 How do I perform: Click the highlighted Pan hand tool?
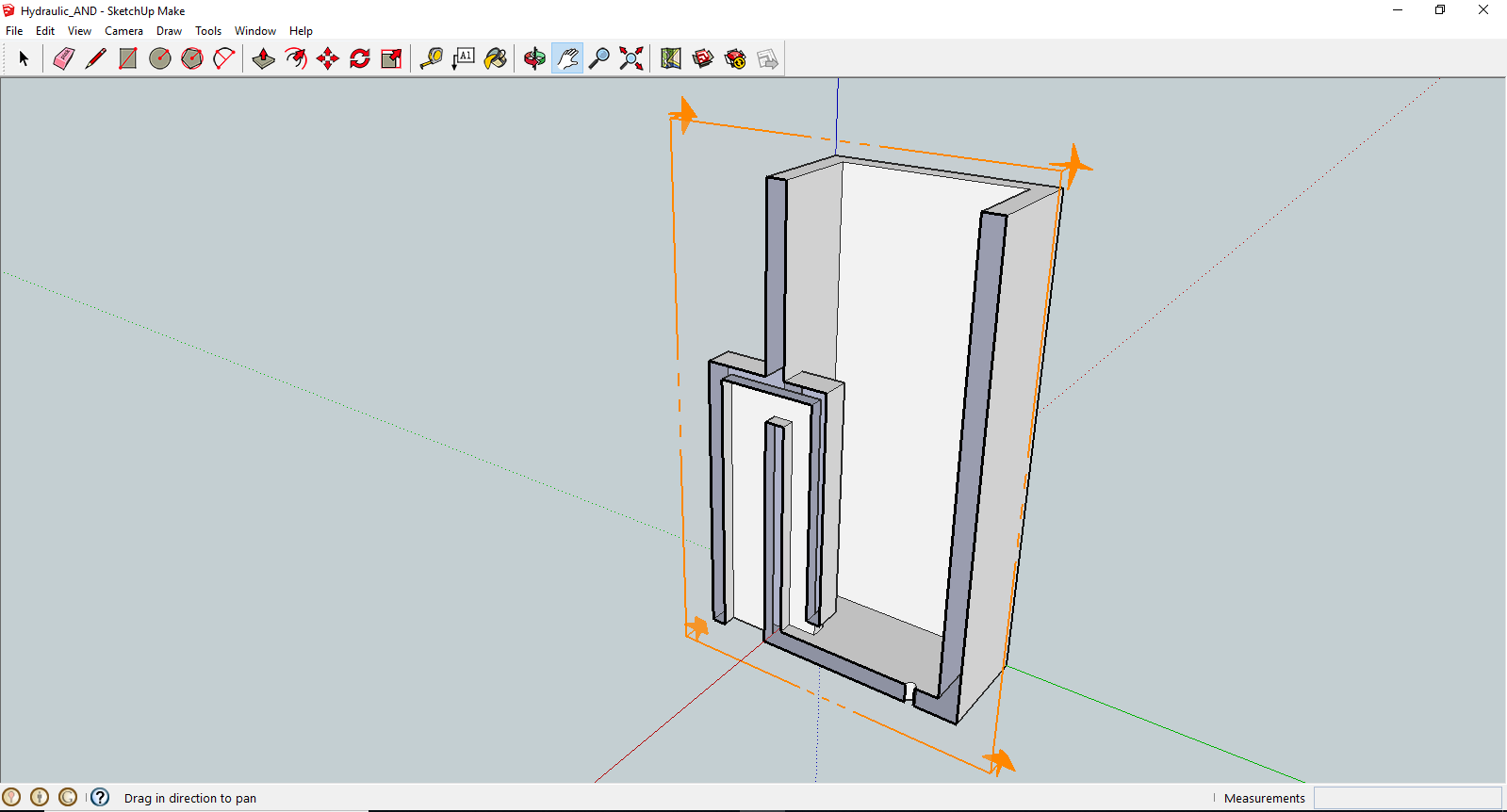[567, 58]
